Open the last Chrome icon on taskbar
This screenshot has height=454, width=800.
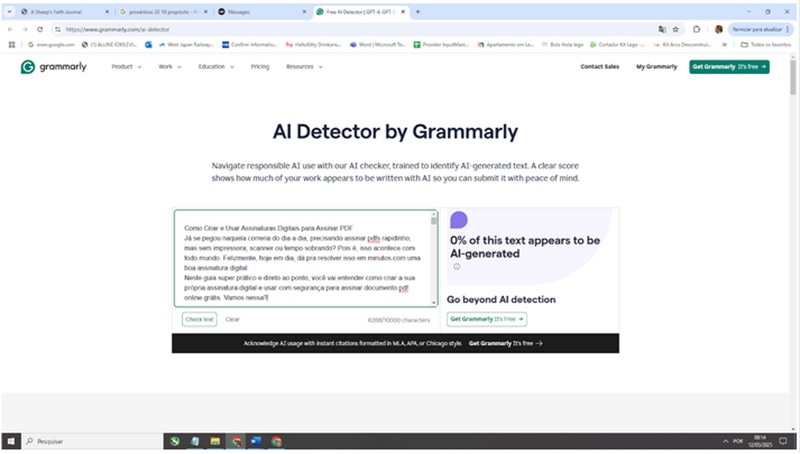[x=277, y=441]
